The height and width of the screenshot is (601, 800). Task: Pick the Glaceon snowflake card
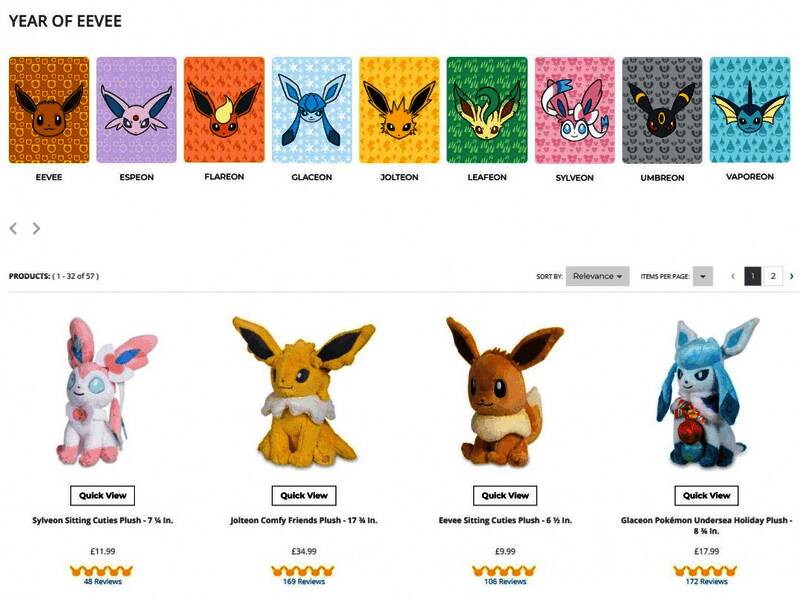(312, 110)
